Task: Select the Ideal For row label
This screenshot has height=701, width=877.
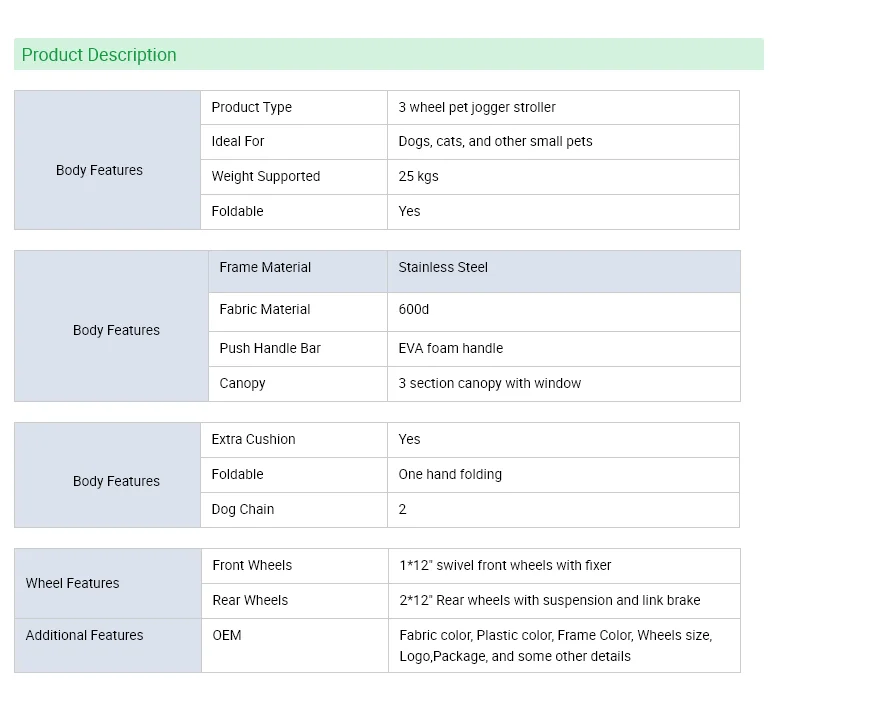Action: click(x=238, y=141)
